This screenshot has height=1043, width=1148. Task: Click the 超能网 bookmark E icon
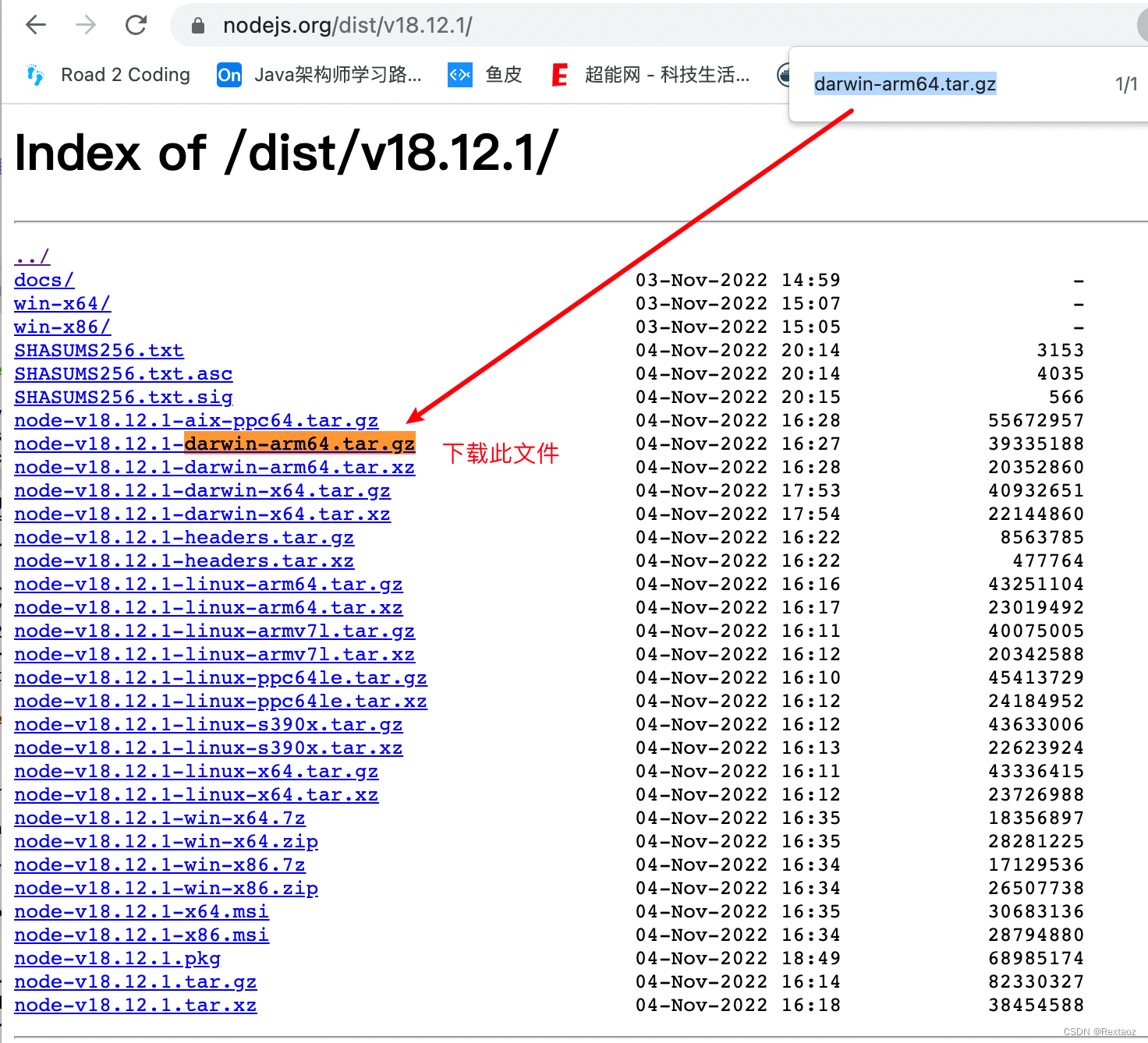pyautogui.click(x=559, y=75)
